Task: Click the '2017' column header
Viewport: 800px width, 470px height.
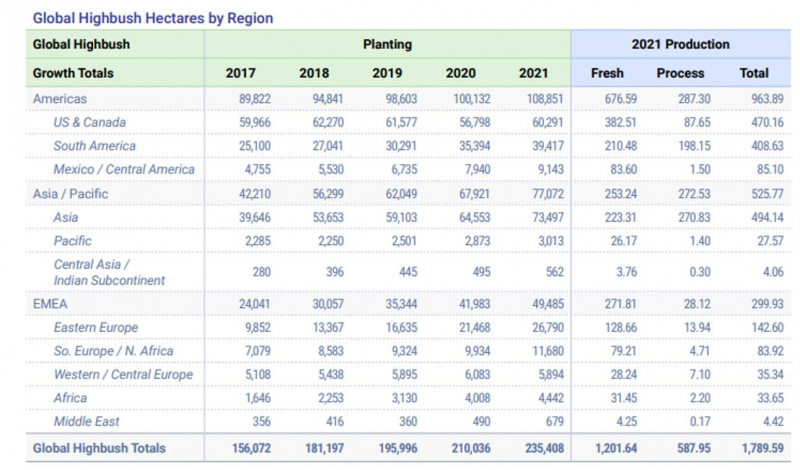Action: tap(240, 73)
